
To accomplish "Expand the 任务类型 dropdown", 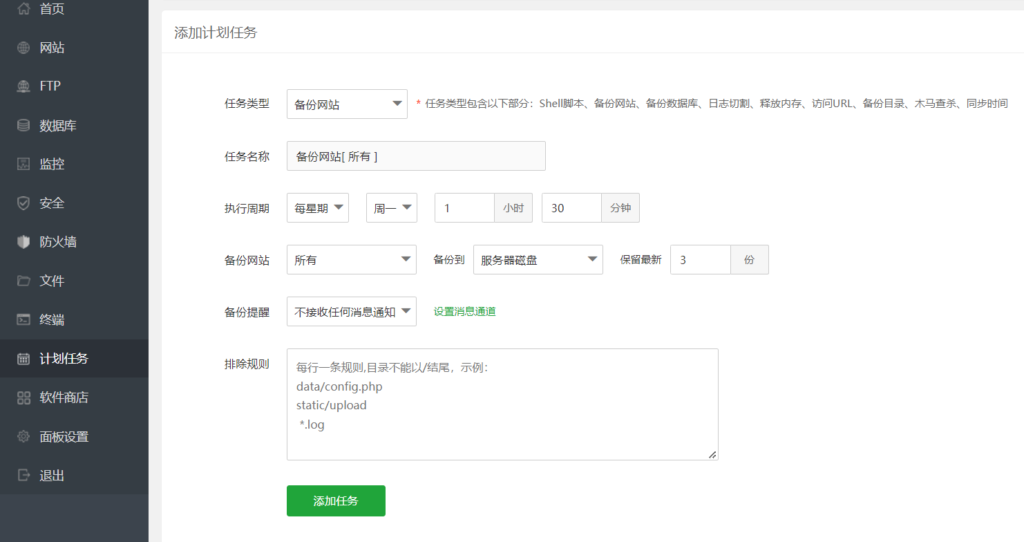I will click(346, 104).
